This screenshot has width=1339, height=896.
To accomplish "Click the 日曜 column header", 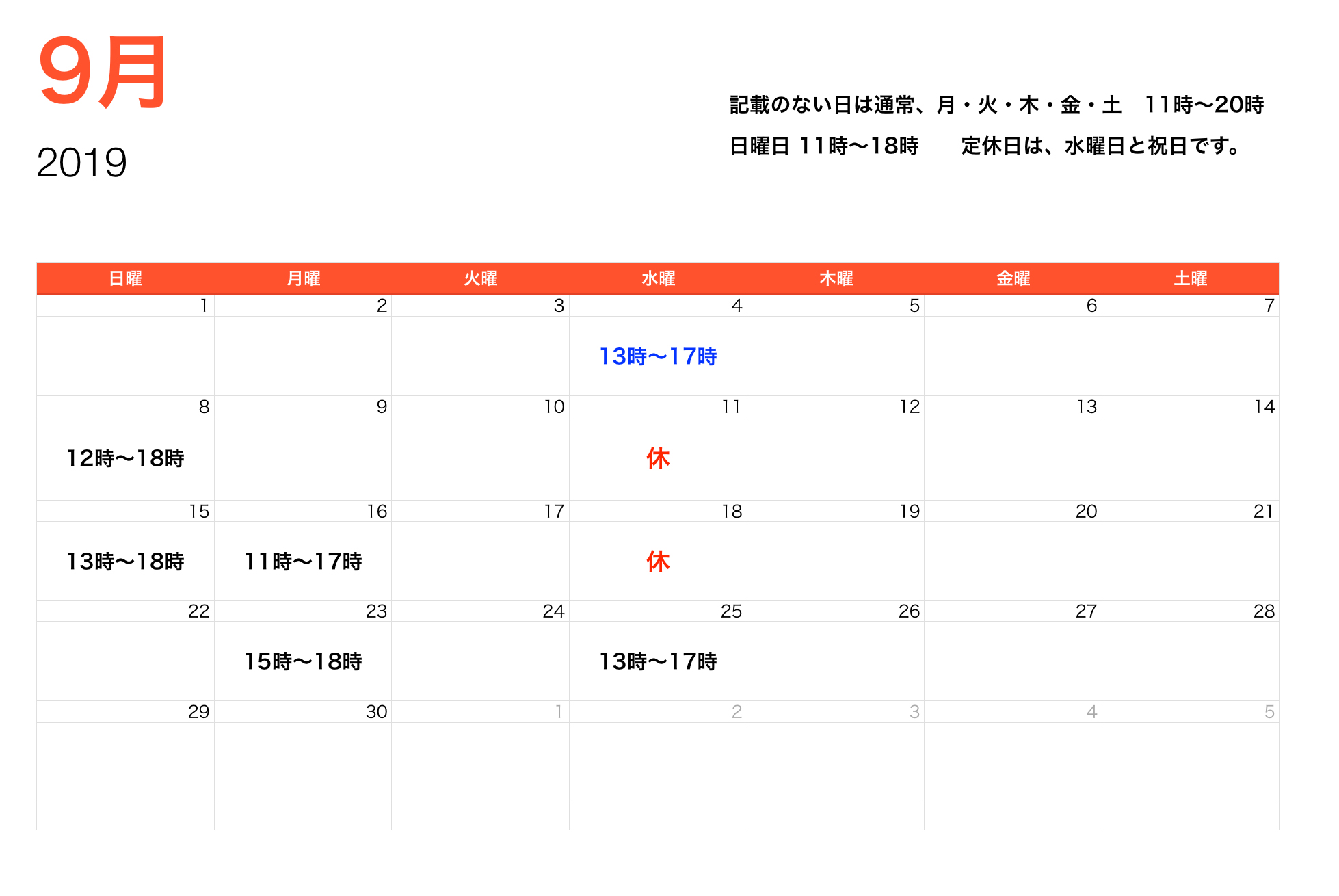I will (x=125, y=278).
